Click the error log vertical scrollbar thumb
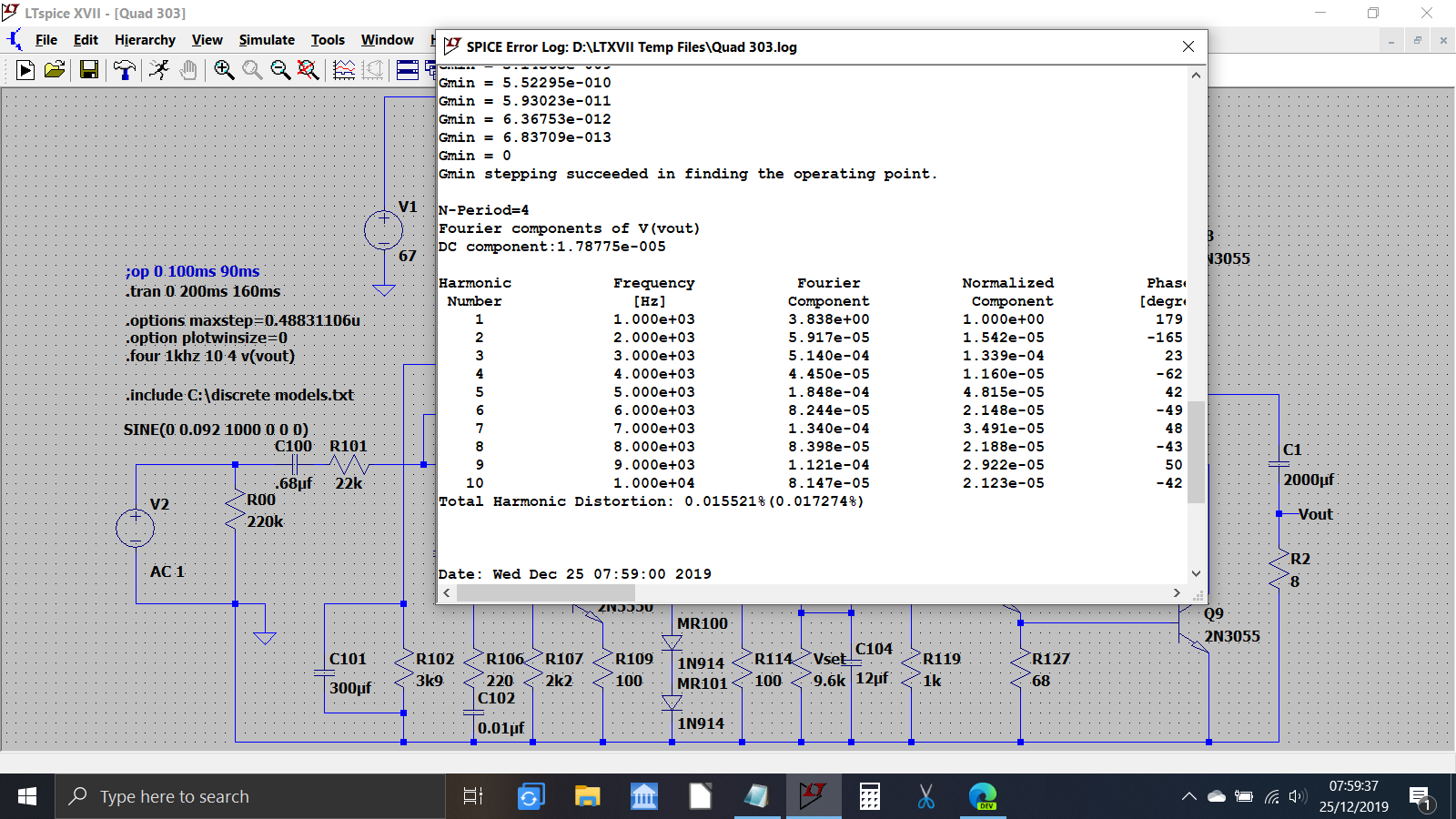 pyautogui.click(x=1196, y=451)
